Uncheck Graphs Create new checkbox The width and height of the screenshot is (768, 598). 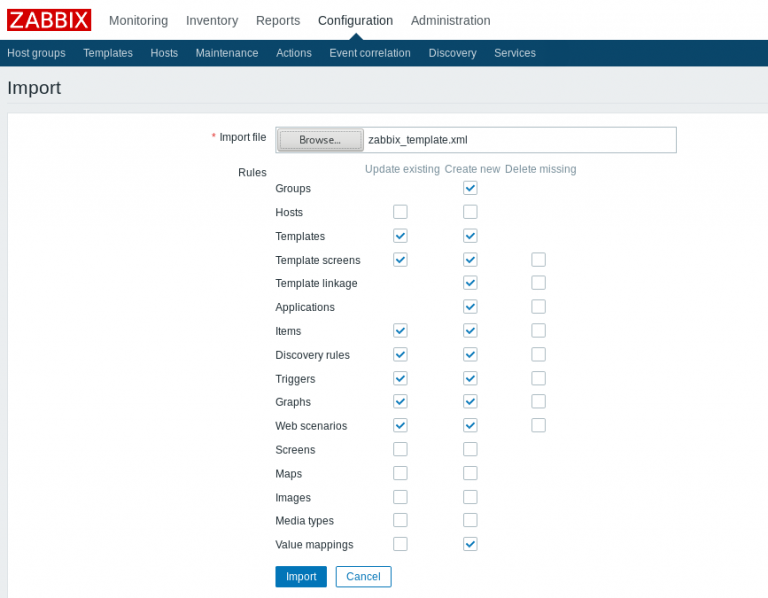pyautogui.click(x=470, y=402)
